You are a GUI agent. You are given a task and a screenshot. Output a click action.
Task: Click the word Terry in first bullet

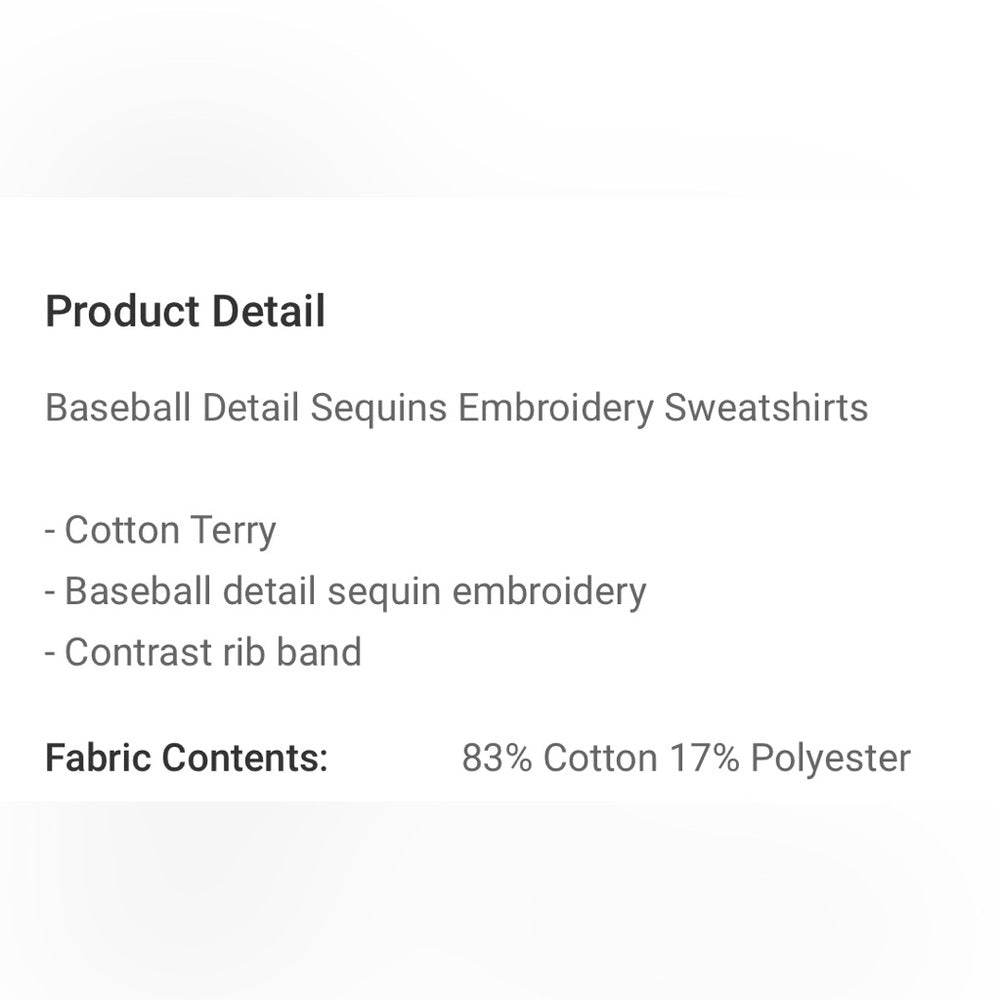point(233,532)
